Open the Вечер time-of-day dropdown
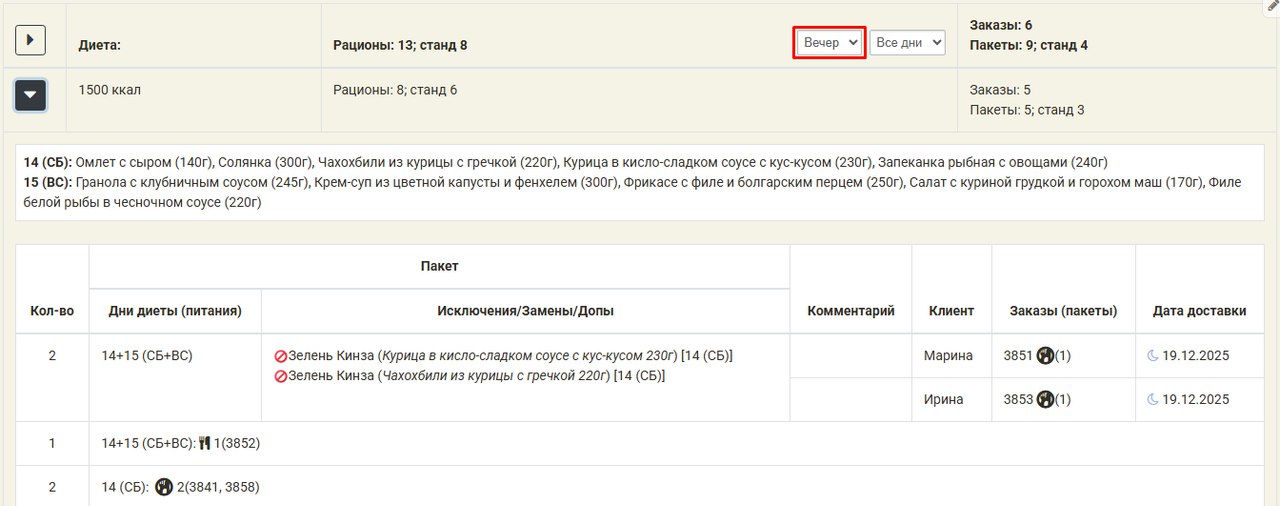The width and height of the screenshot is (1280, 506). 829,43
